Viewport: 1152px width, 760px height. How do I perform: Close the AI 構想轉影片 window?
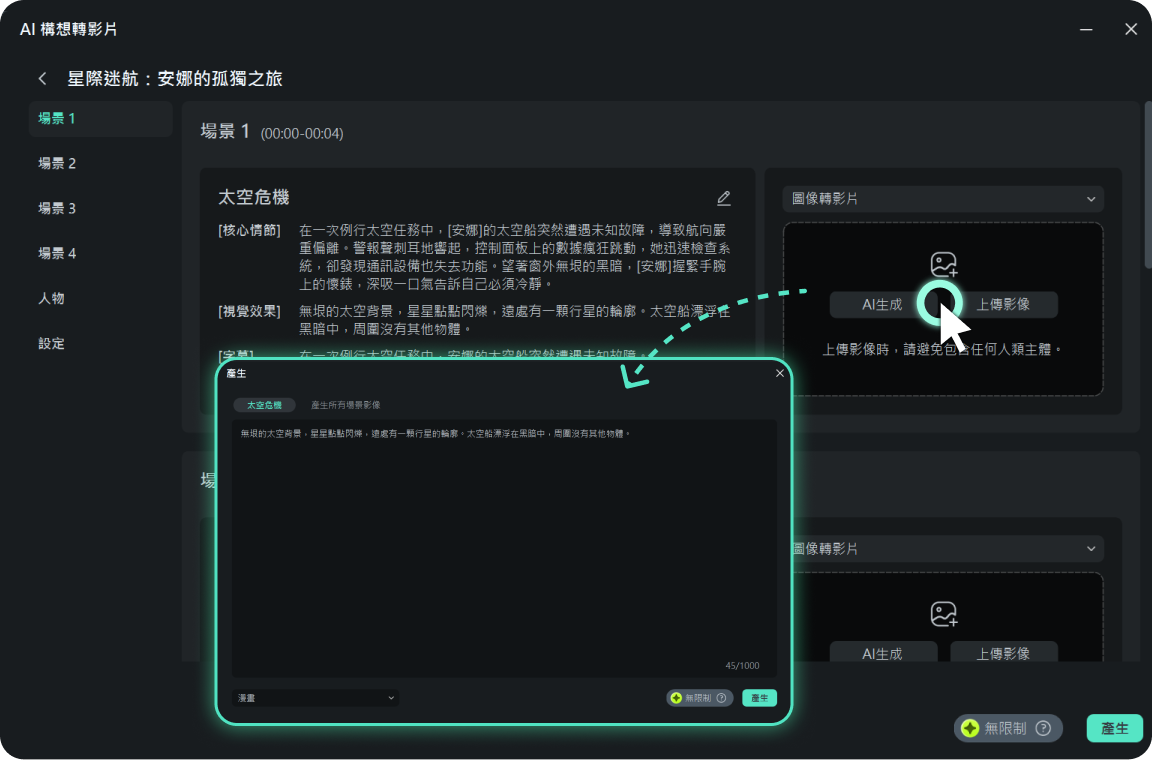1131,29
